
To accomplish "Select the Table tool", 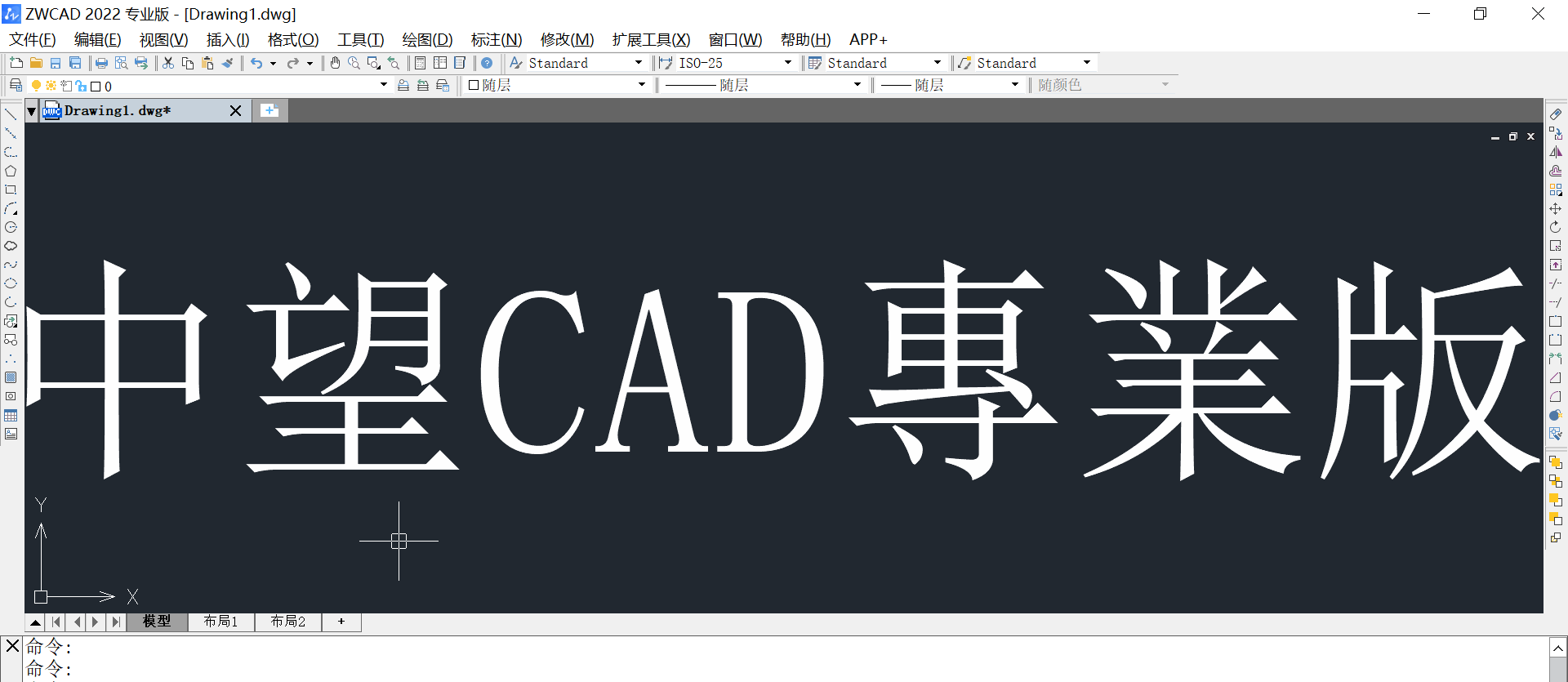I will tap(11, 415).
